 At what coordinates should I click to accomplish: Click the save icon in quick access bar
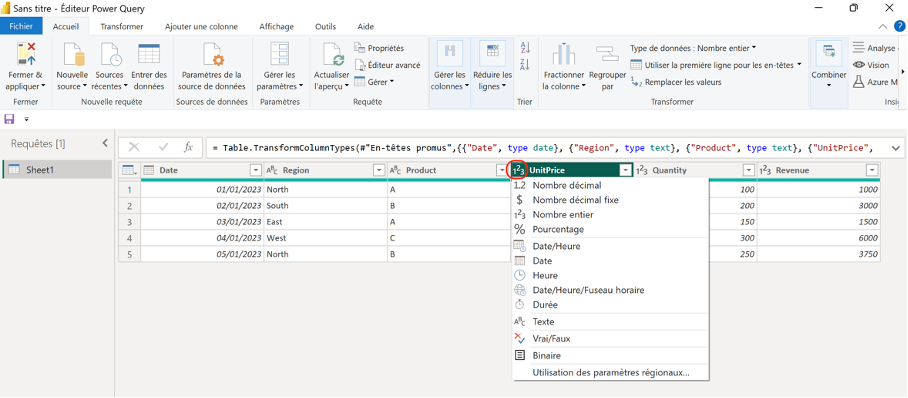coord(9,119)
